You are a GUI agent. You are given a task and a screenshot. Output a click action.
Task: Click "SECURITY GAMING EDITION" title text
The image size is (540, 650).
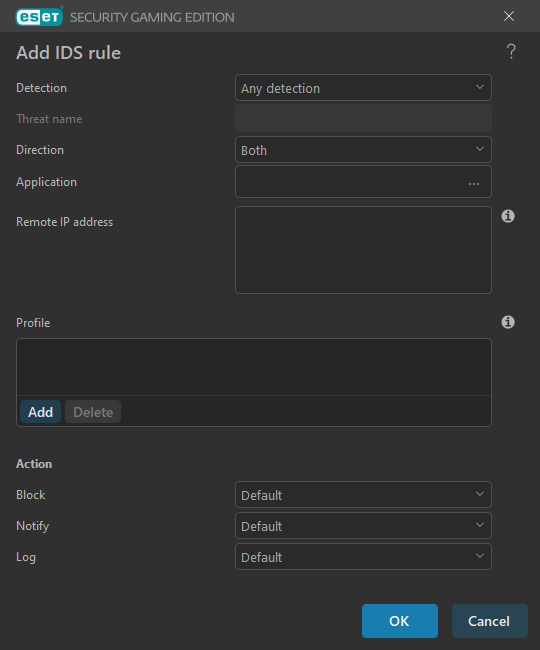[152, 17]
